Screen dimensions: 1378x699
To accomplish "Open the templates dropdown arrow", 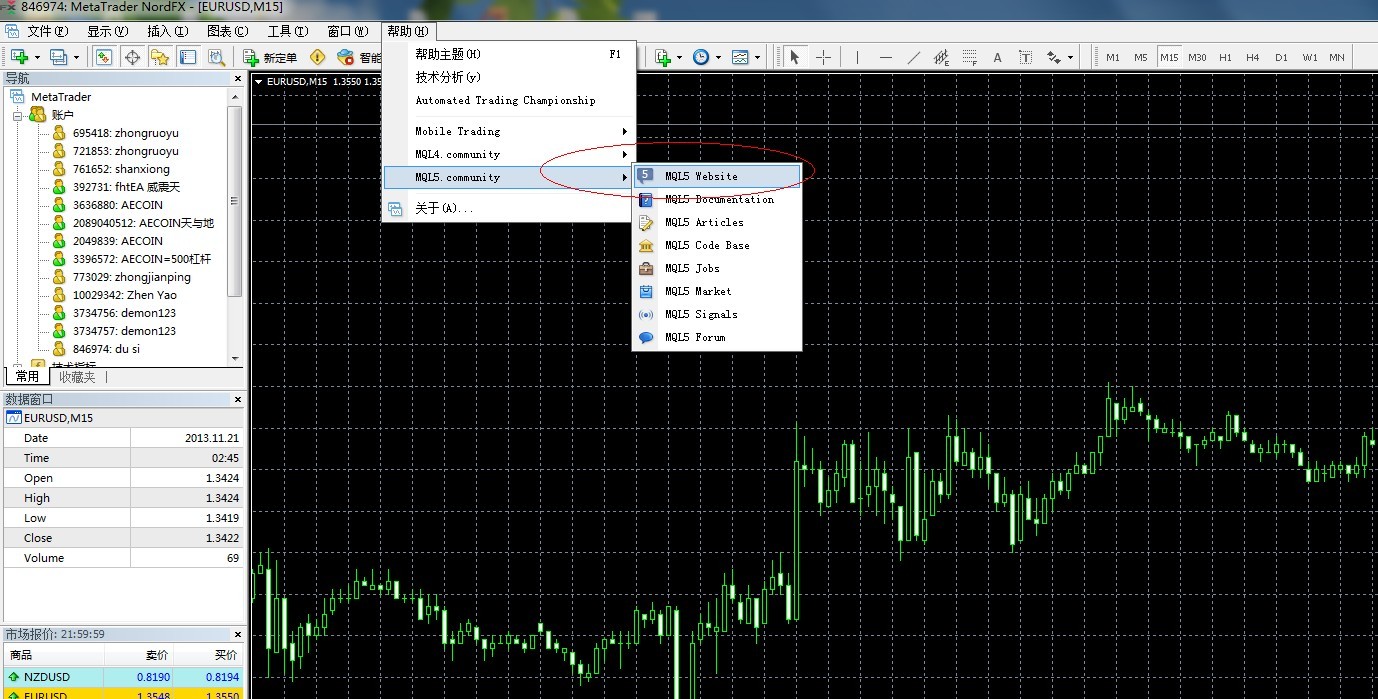I will [x=757, y=57].
